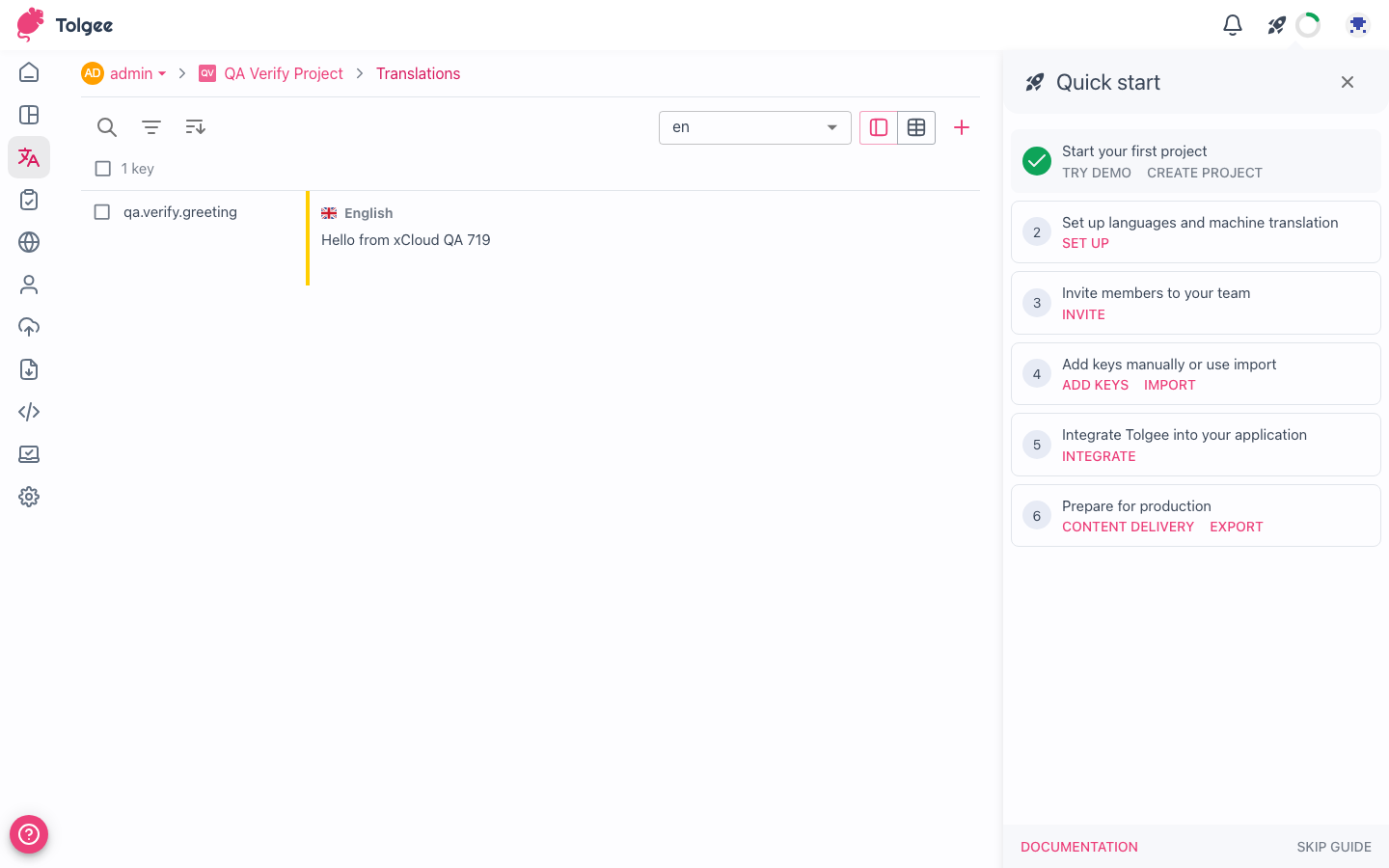Tick the select-all '1 key' checkbox
This screenshot has height=868, width=1389.
pos(103,169)
